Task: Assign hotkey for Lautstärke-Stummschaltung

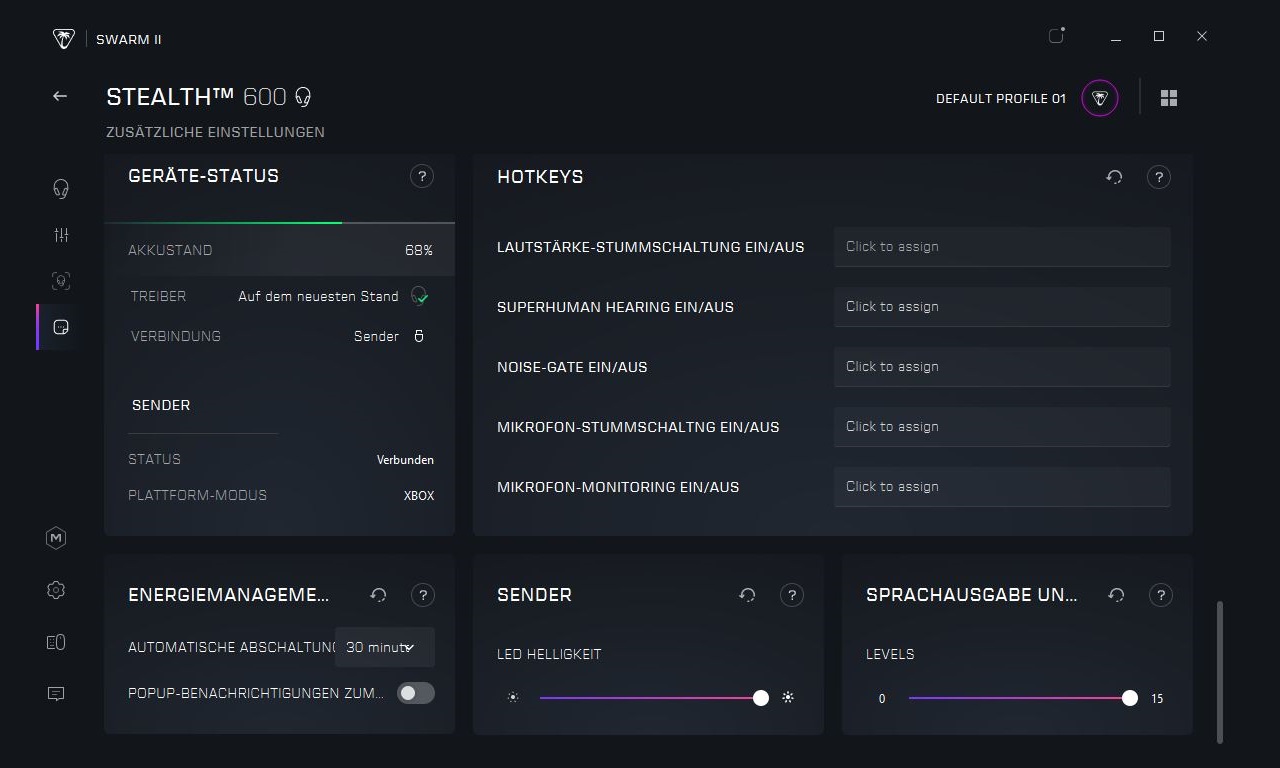Action: 1002,247
